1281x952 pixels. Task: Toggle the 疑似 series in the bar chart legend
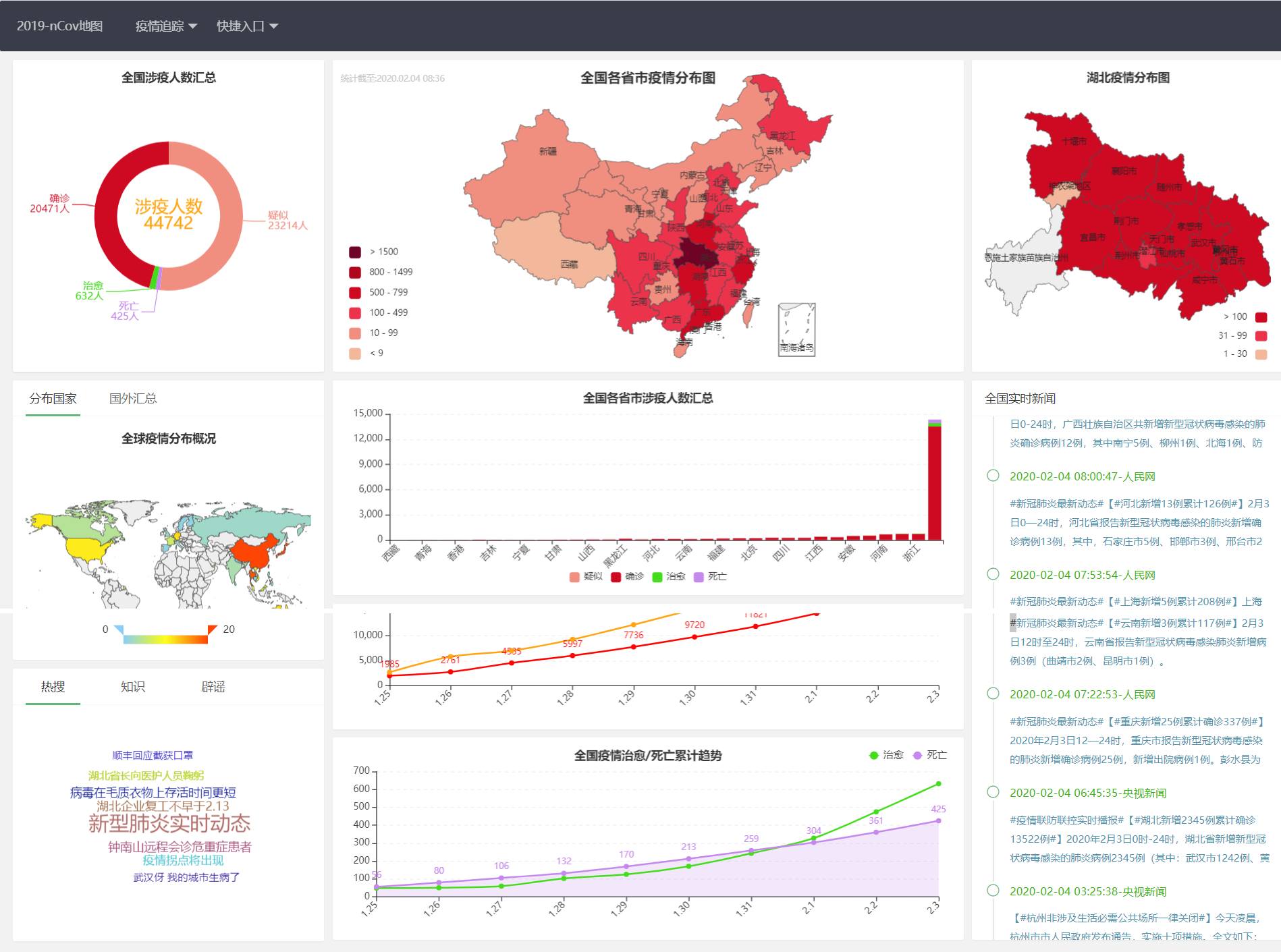pyautogui.click(x=586, y=577)
